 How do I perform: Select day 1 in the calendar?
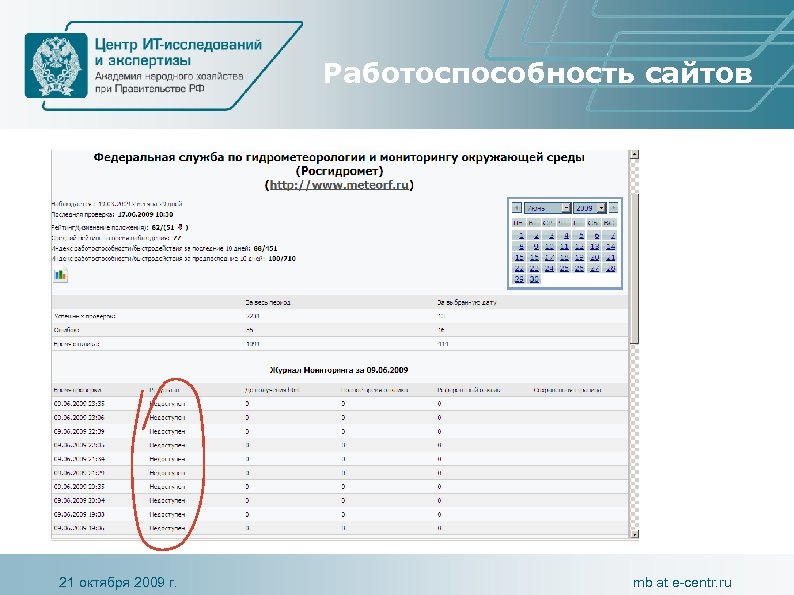coord(521,235)
